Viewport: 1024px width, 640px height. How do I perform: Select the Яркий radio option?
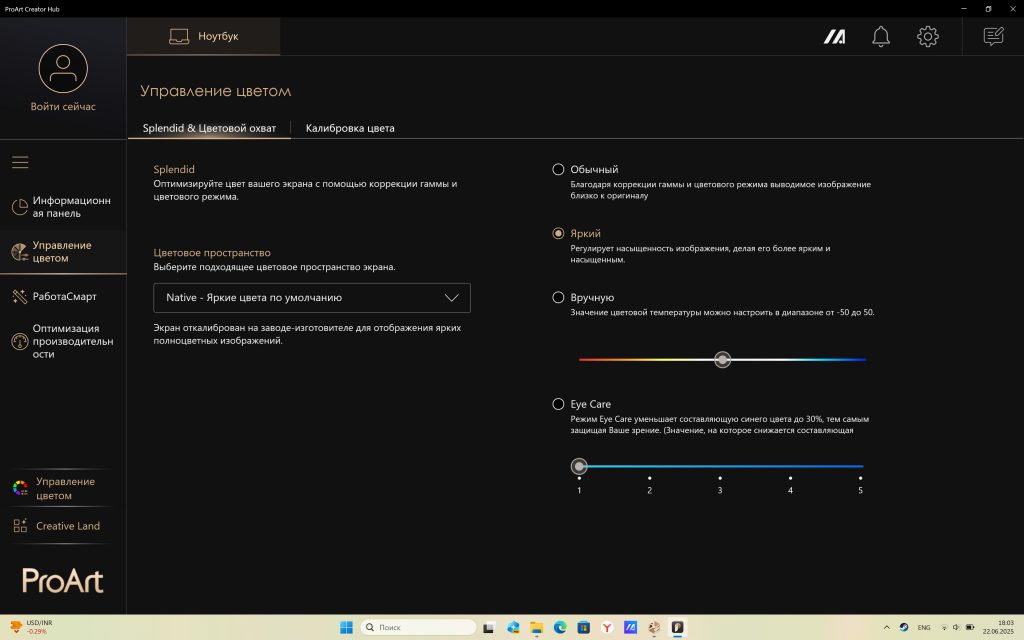point(558,233)
